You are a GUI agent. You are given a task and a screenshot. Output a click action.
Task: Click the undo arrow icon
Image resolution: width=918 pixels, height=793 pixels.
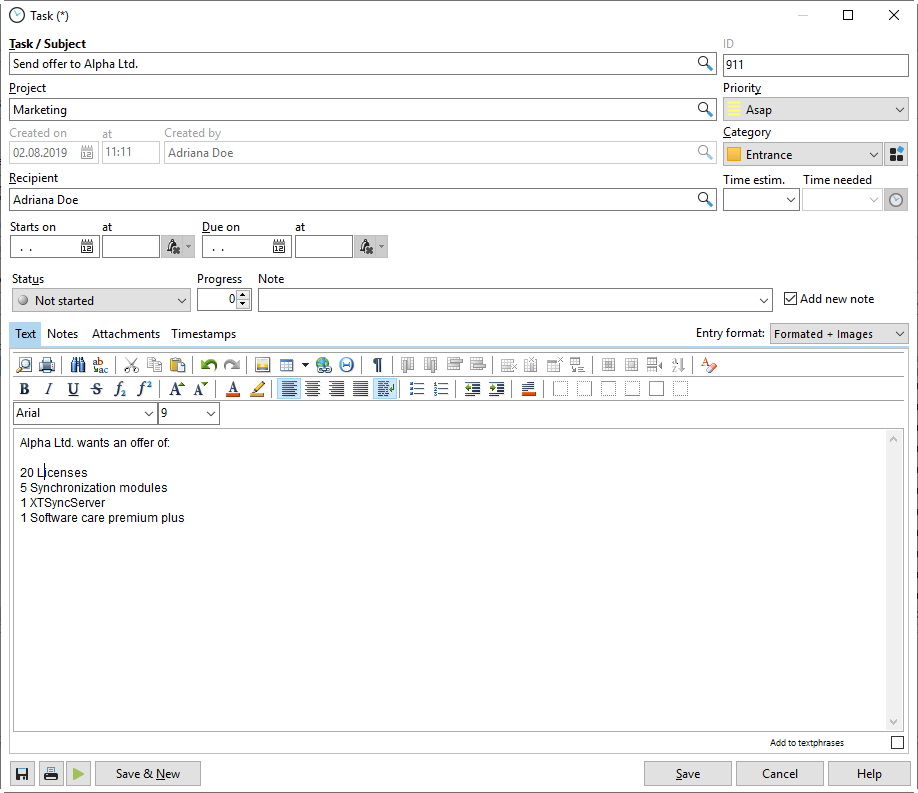(x=208, y=365)
